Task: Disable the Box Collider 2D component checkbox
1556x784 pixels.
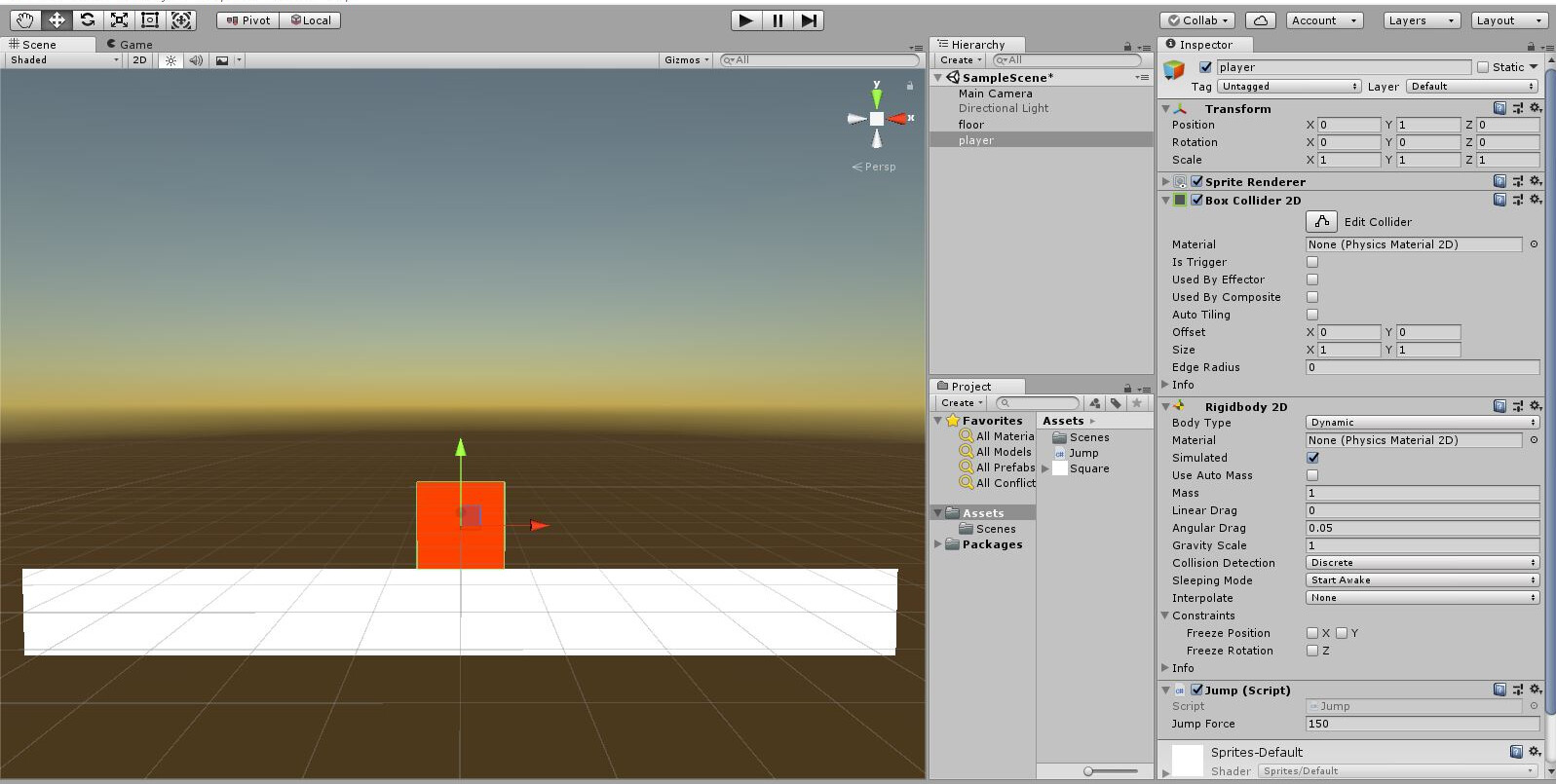Action: (1196, 200)
